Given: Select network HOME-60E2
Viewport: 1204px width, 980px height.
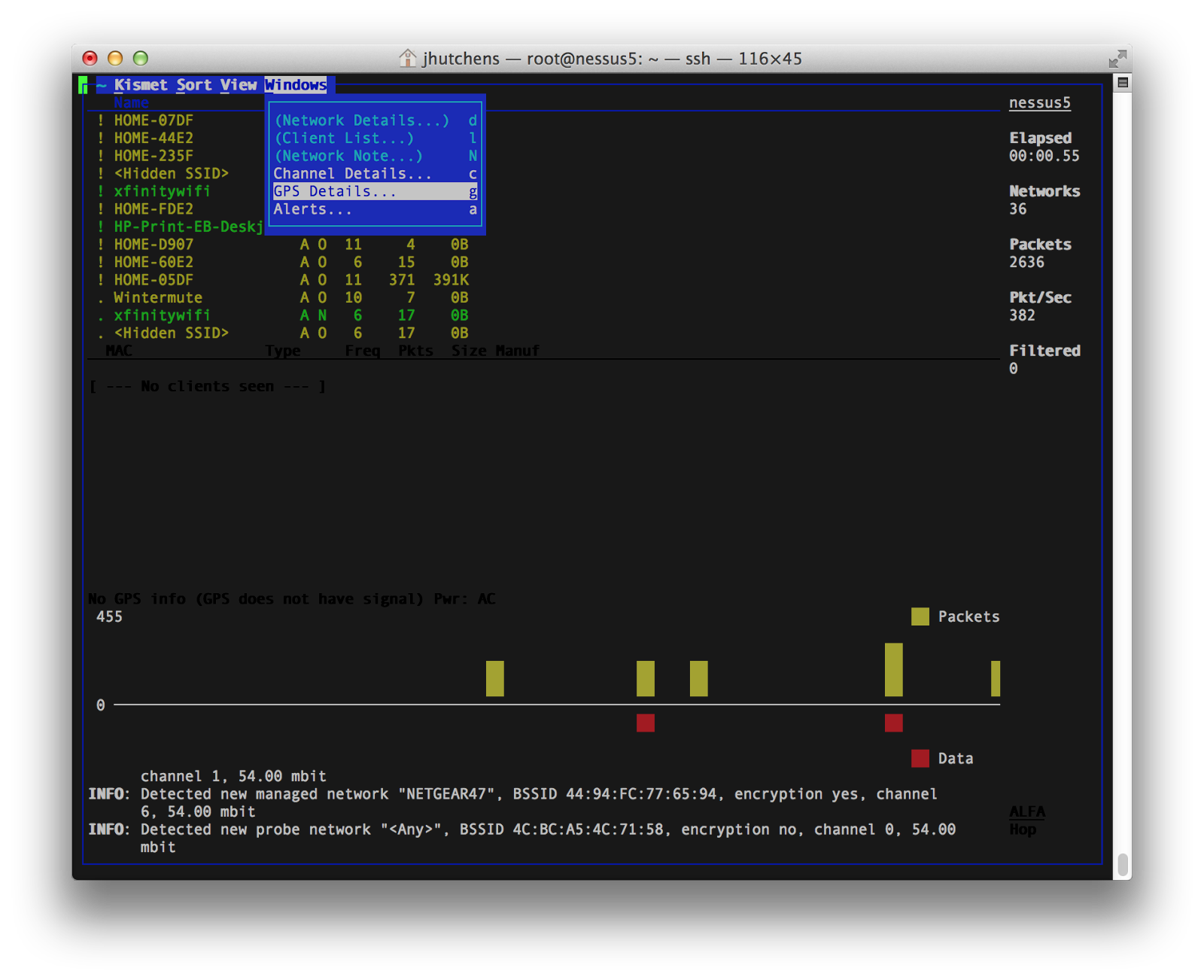Looking at the screenshot, I should coord(282,262).
